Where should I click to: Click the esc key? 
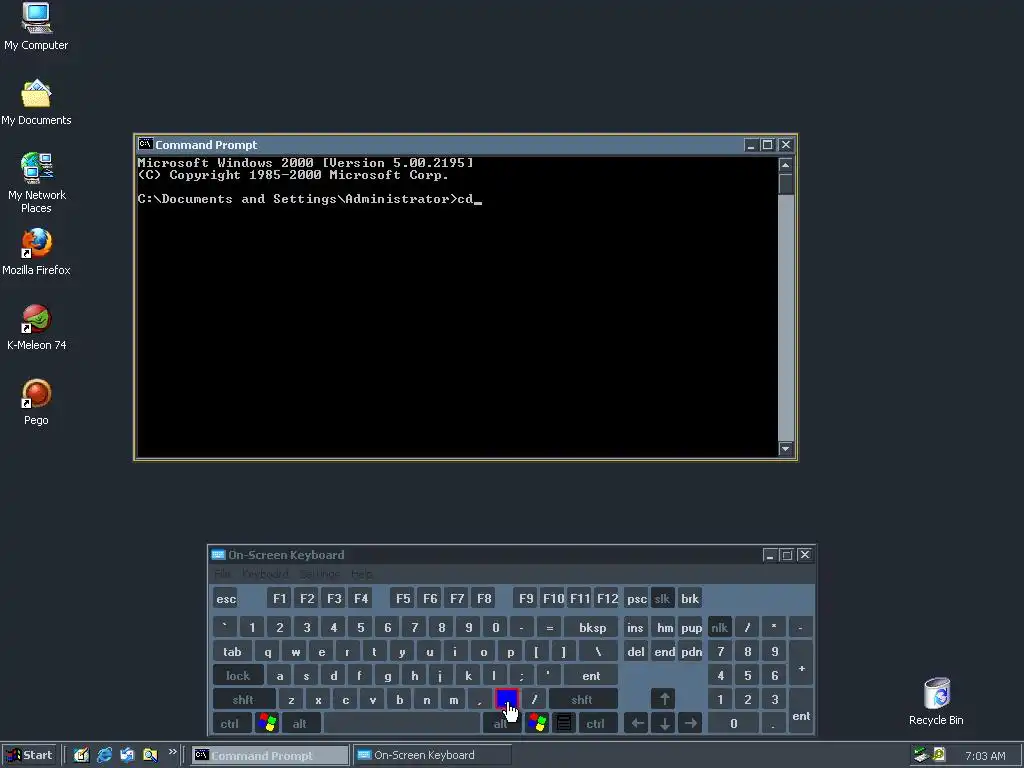[x=227, y=598]
